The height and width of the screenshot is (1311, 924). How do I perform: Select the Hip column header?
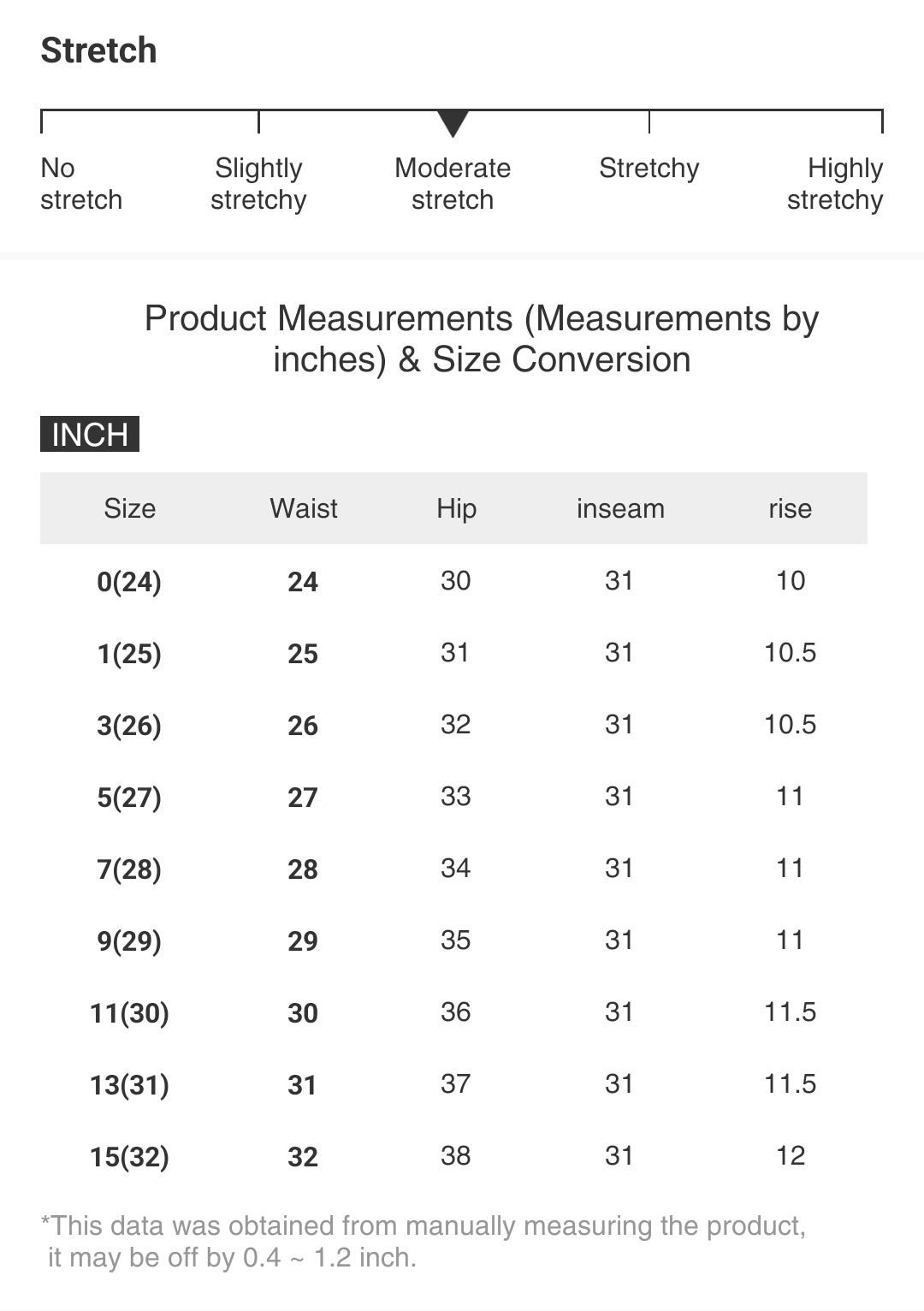(456, 508)
